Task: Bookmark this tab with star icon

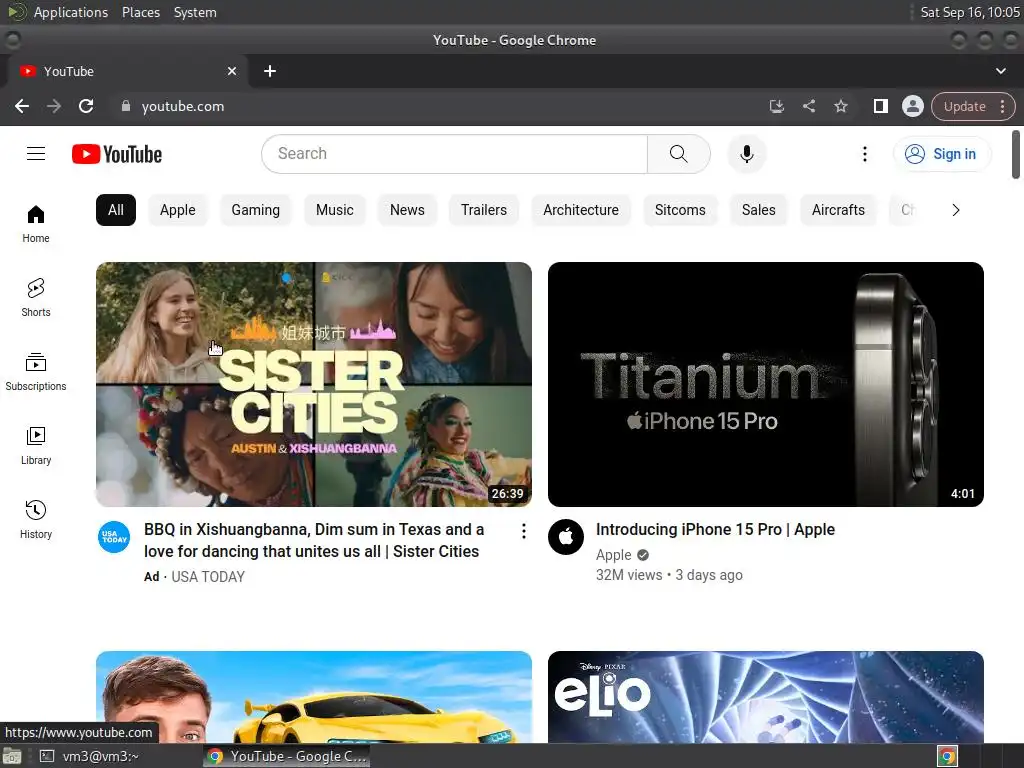Action: (840, 106)
